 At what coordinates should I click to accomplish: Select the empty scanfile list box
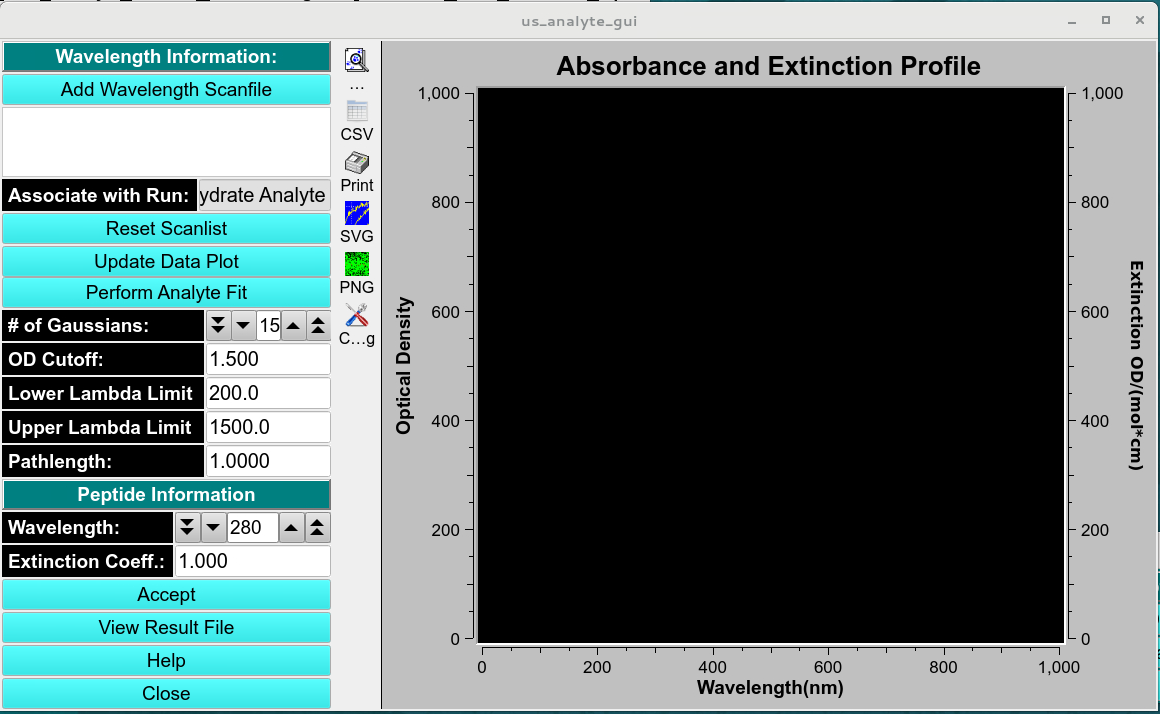coord(166,141)
